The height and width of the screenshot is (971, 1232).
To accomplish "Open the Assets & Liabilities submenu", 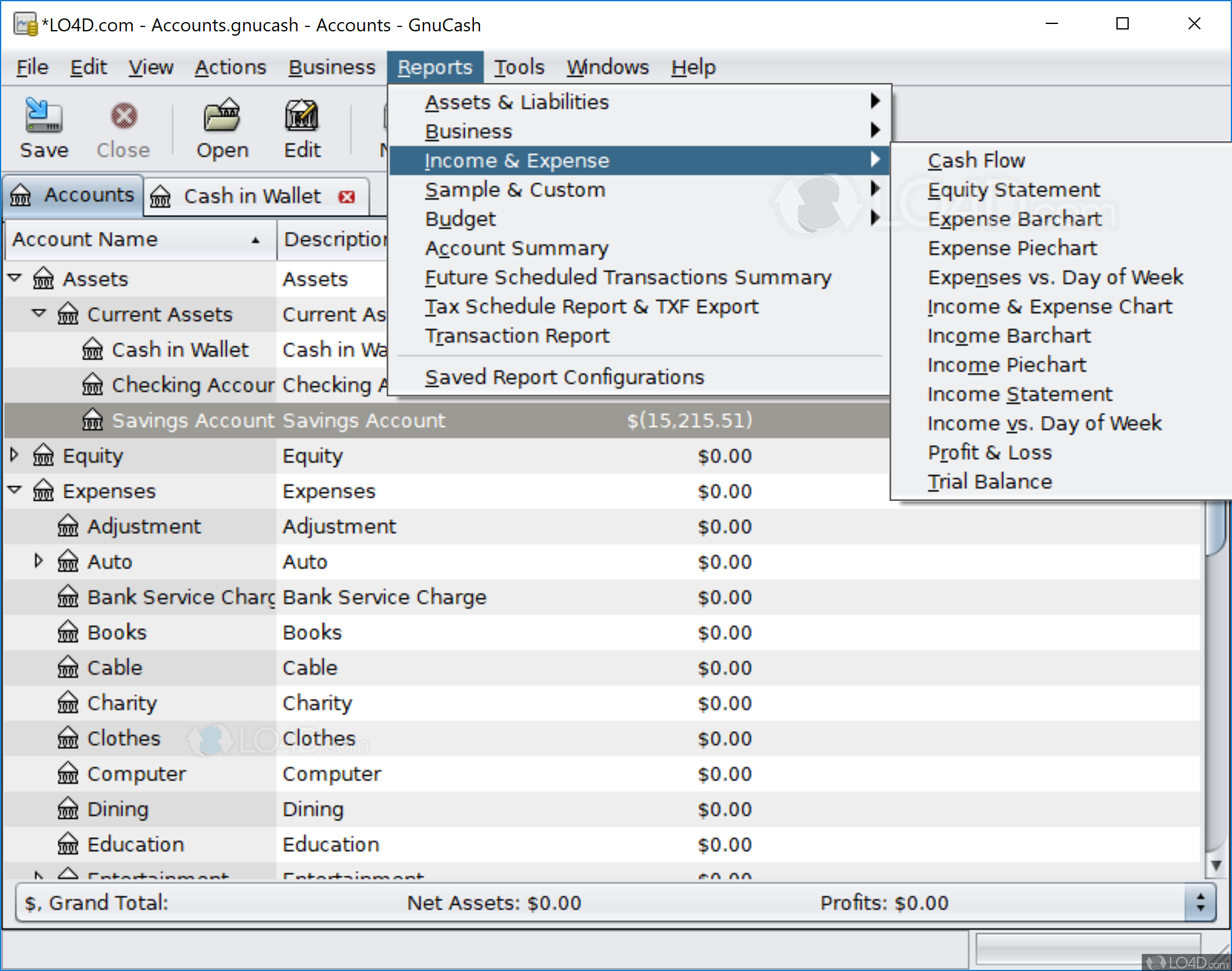I will click(639, 101).
